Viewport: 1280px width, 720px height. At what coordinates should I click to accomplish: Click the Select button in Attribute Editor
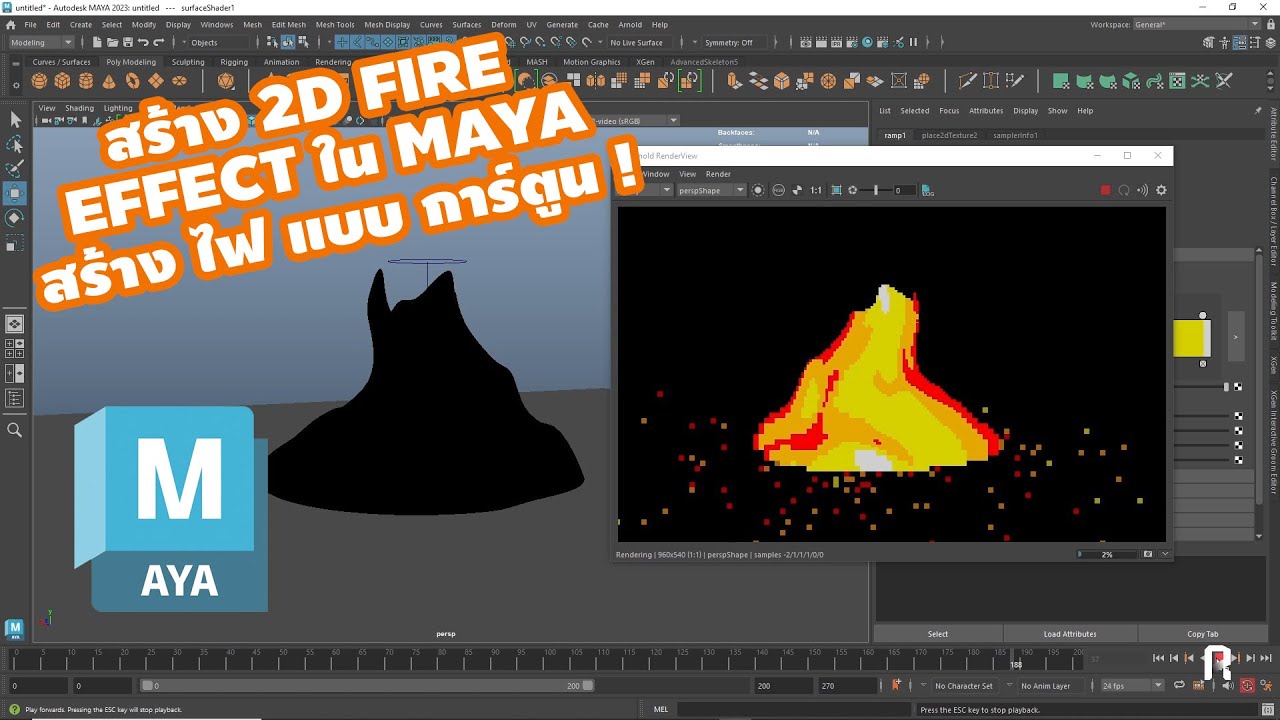[938, 634]
